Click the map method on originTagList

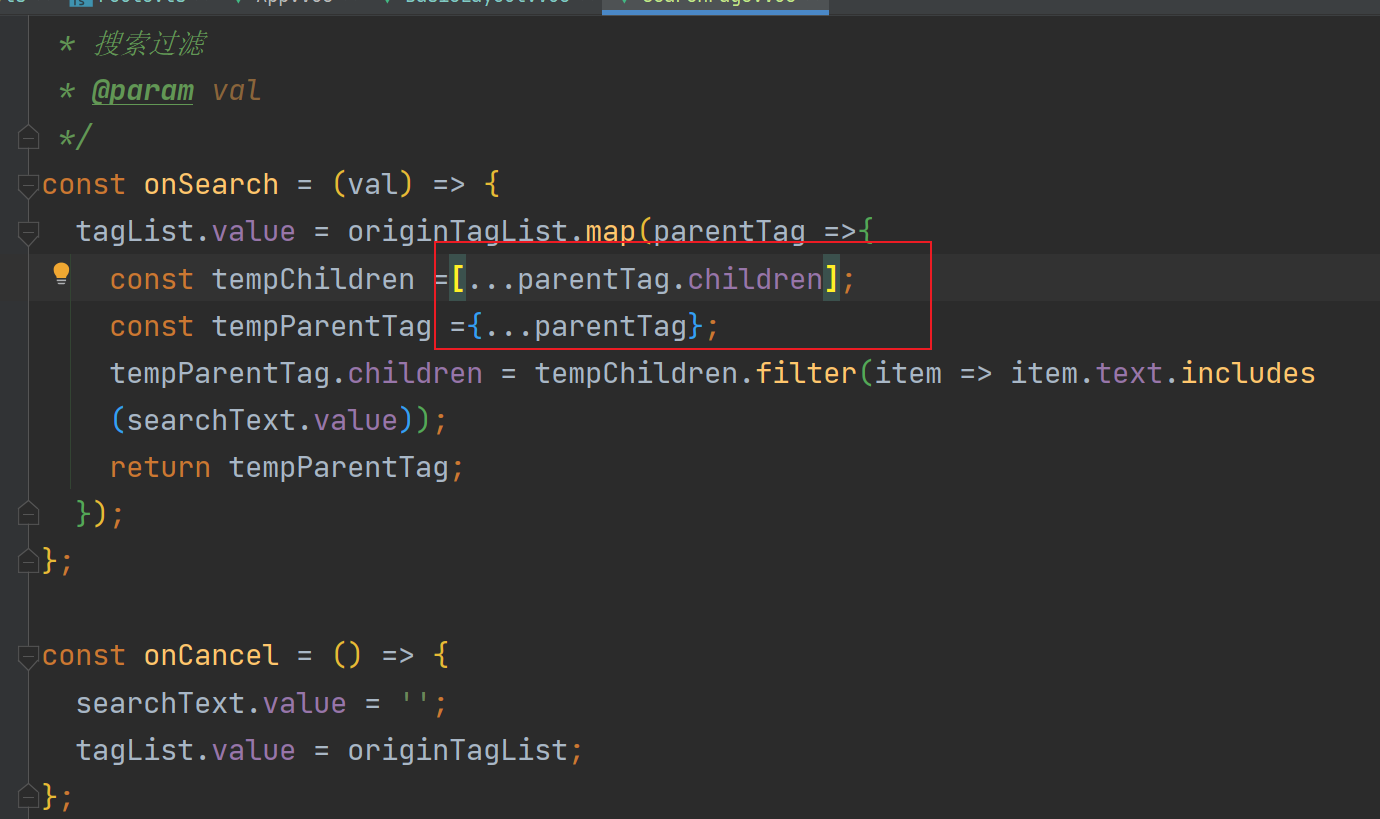[x=611, y=232]
